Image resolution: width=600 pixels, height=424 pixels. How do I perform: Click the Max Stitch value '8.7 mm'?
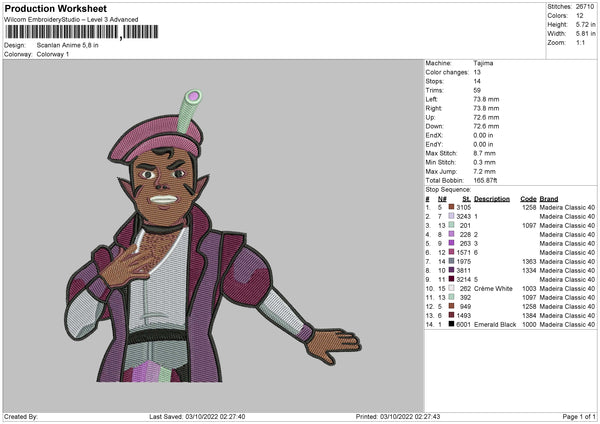click(484, 153)
